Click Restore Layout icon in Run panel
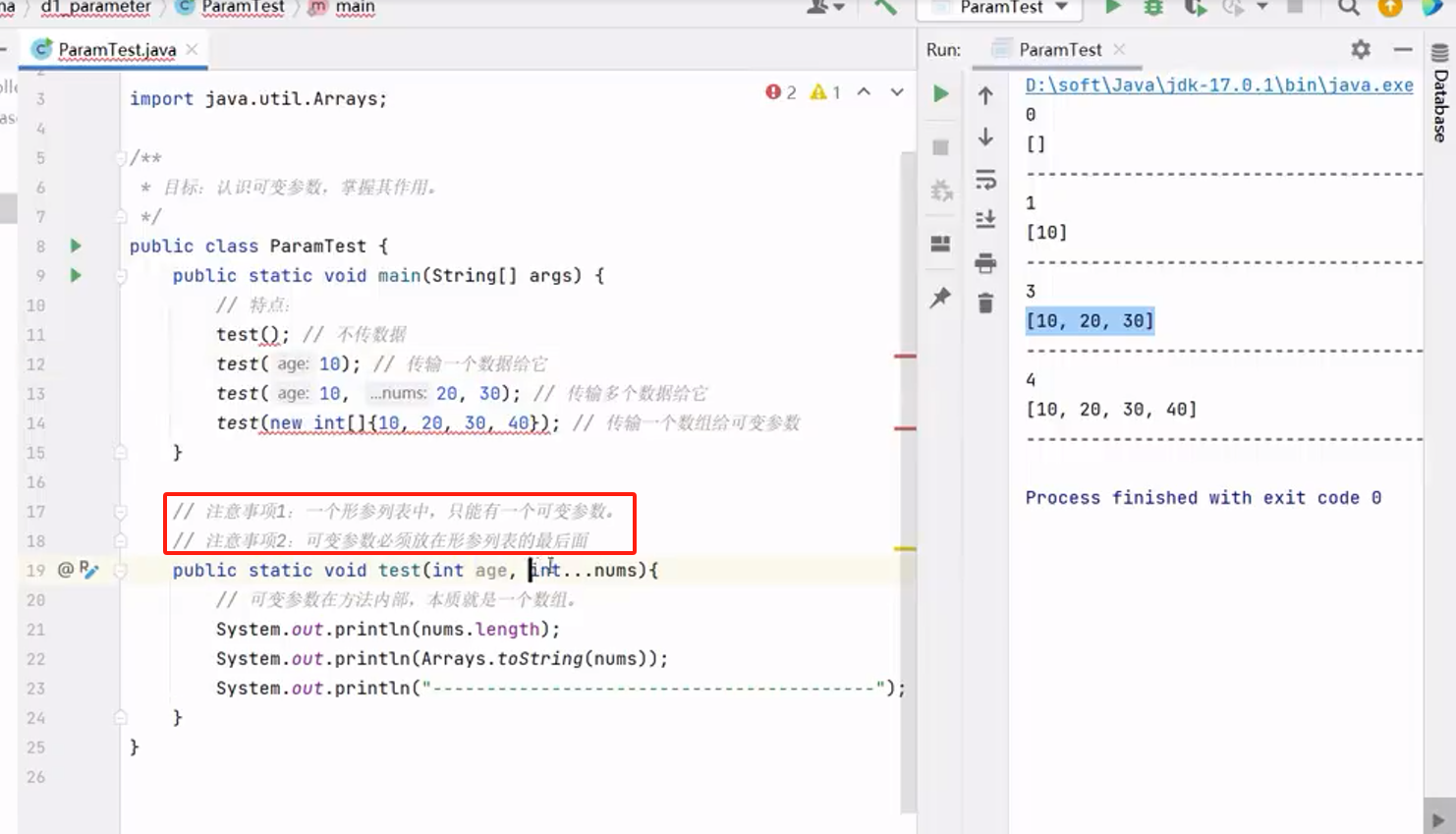The height and width of the screenshot is (834, 1456). tap(940, 244)
